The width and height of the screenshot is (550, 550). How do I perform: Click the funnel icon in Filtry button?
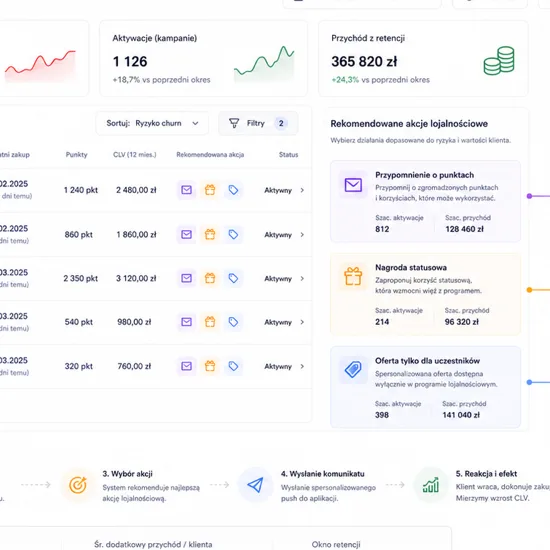pos(234,123)
